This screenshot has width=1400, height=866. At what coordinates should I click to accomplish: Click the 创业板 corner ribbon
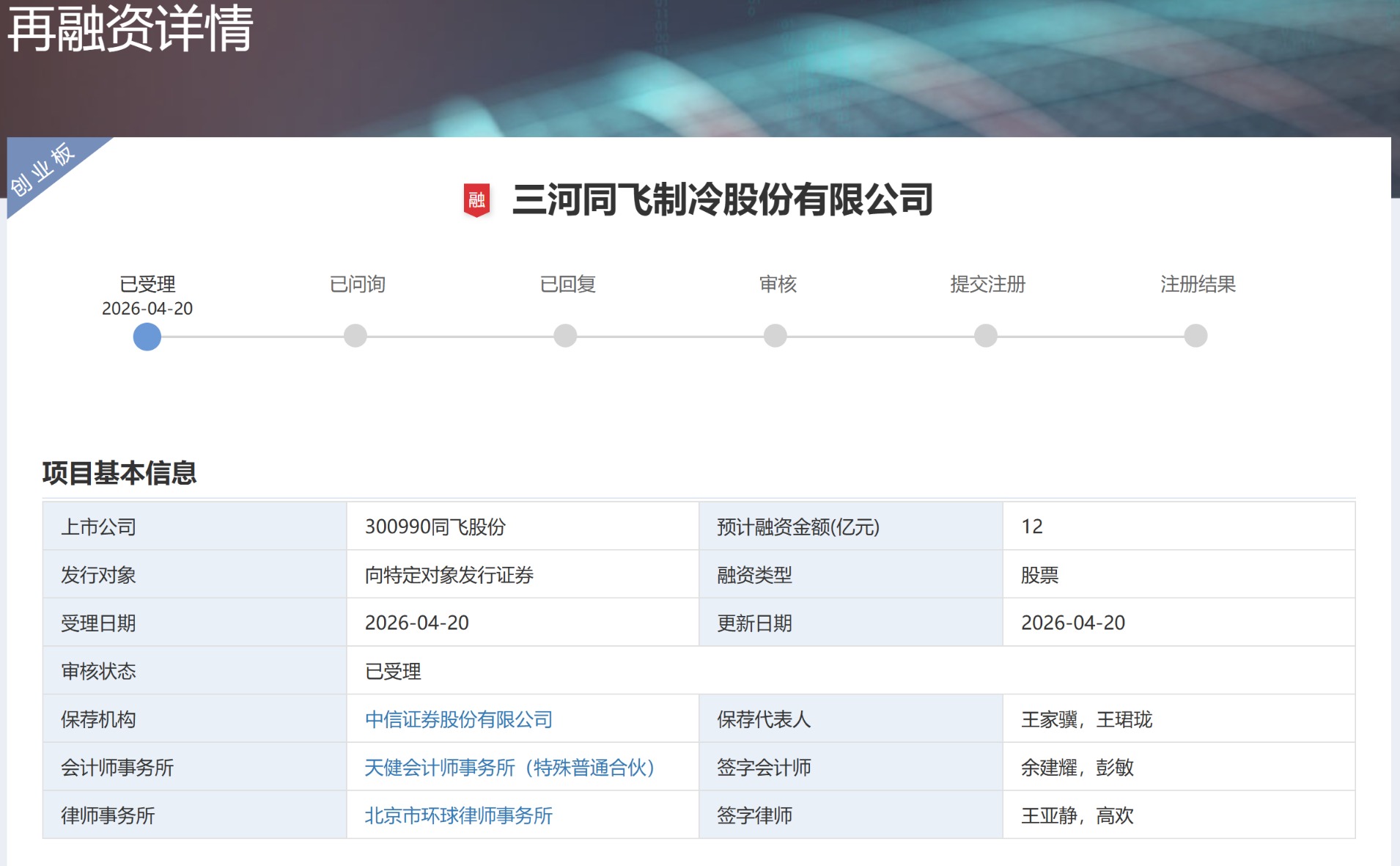44,169
